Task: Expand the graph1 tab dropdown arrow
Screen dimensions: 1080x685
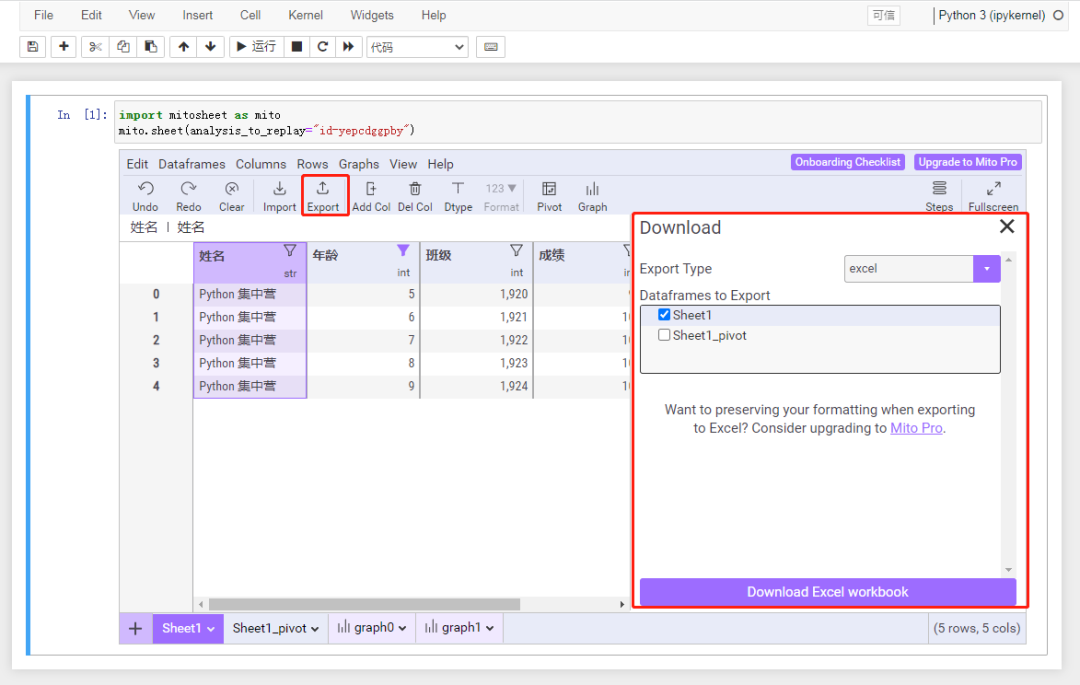Action: click(490, 629)
